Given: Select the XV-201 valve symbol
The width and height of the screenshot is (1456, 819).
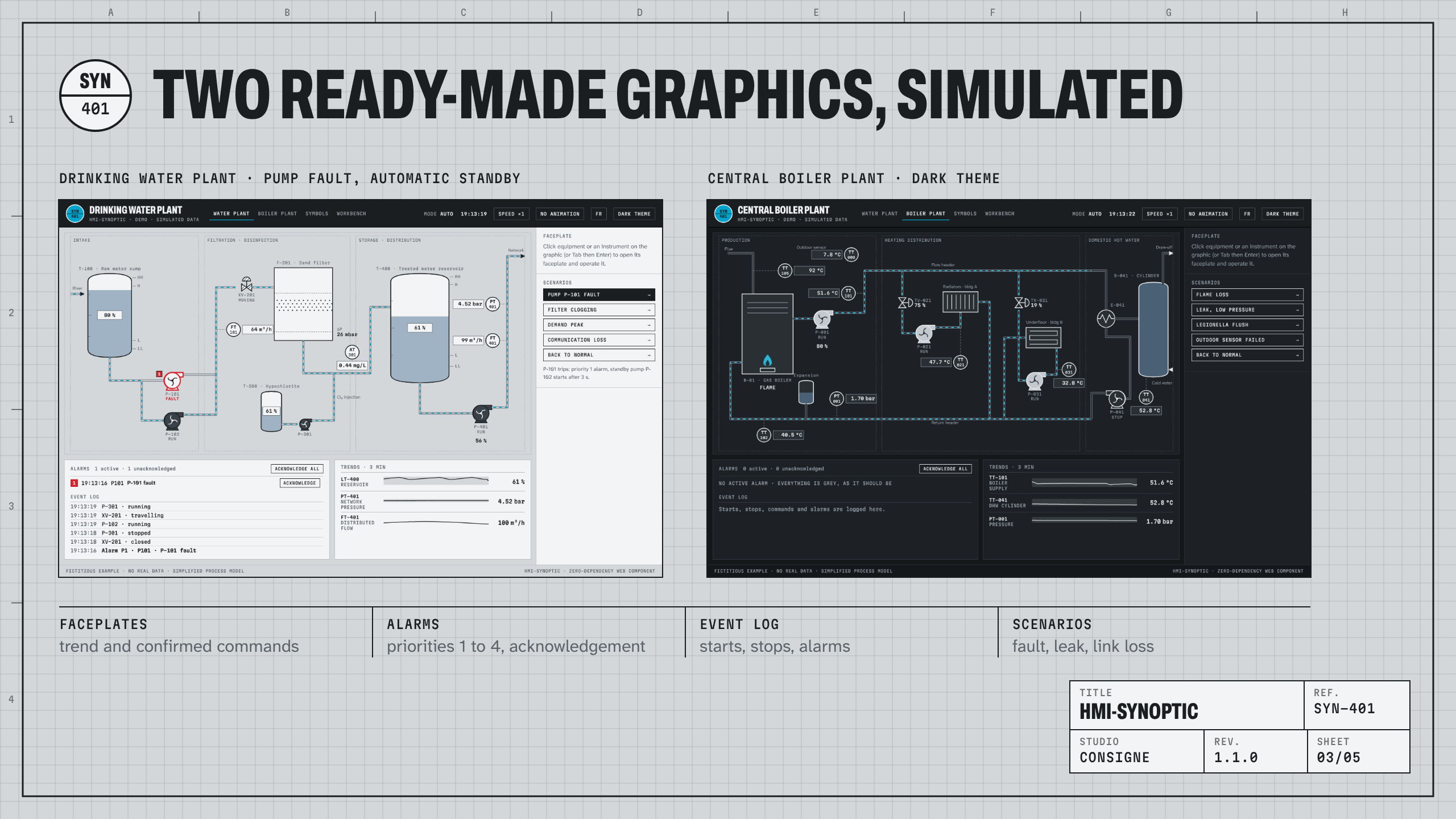Looking at the screenshot, I should coord(246,284).
